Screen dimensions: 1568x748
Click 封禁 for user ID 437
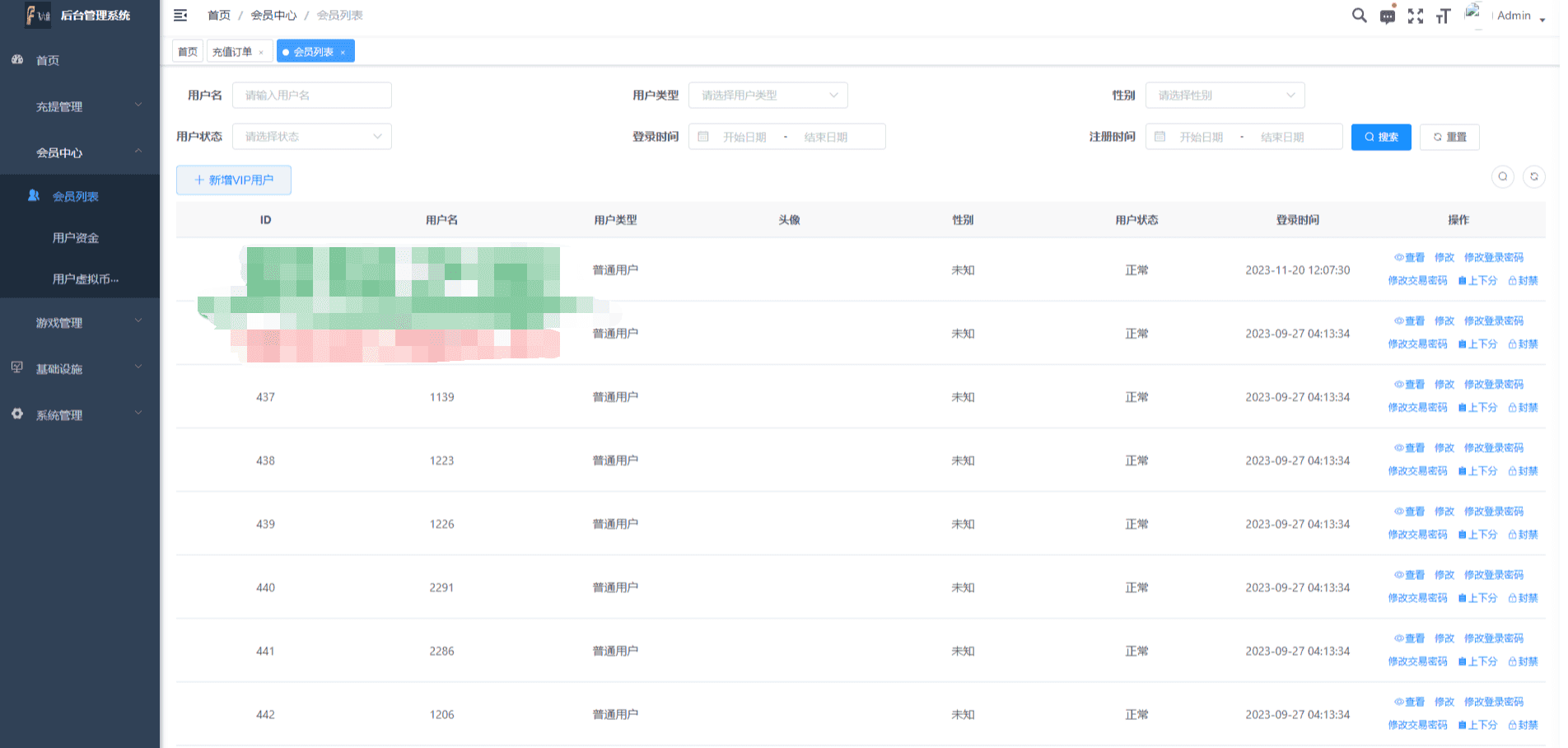(1524, 408)
